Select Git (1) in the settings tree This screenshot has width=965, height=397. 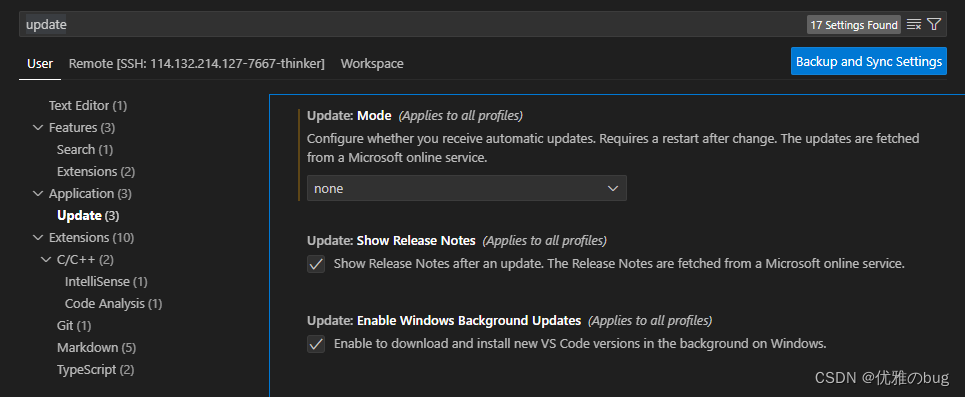(x=74, y=326)
